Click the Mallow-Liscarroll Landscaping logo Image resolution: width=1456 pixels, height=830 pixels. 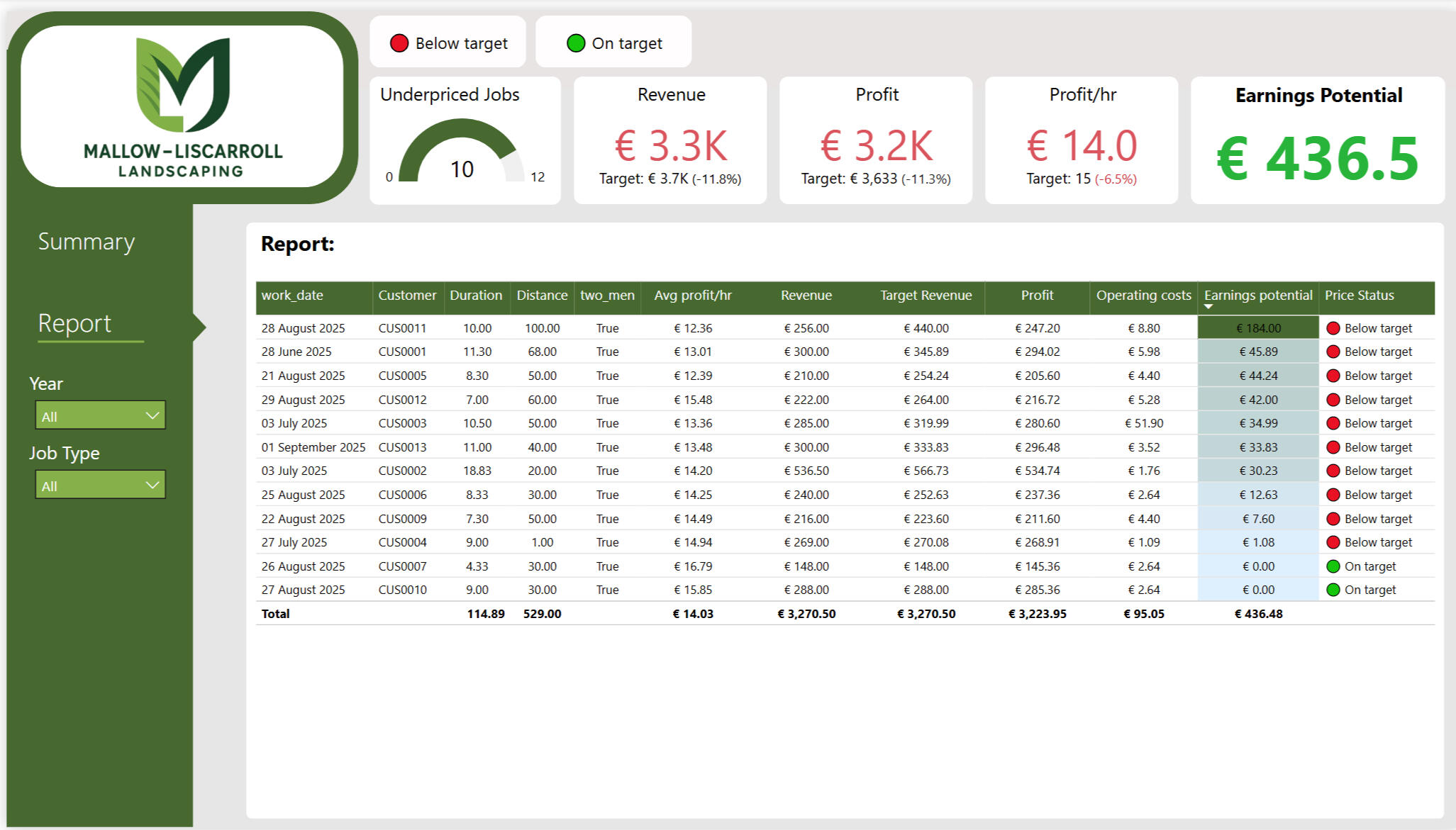182,106
